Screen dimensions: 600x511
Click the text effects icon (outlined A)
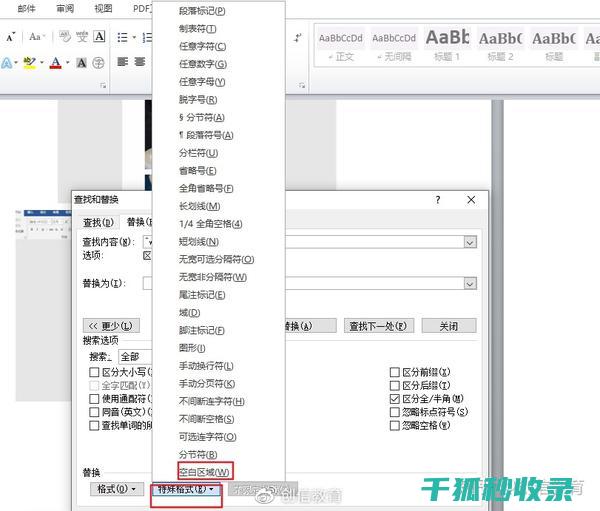(7, 63)
